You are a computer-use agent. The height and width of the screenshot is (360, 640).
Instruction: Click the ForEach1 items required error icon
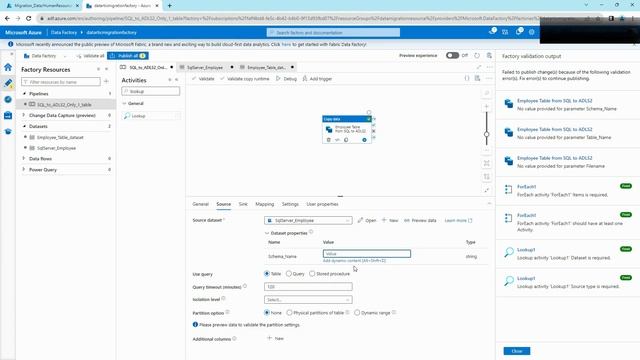(x=508, y=189)
